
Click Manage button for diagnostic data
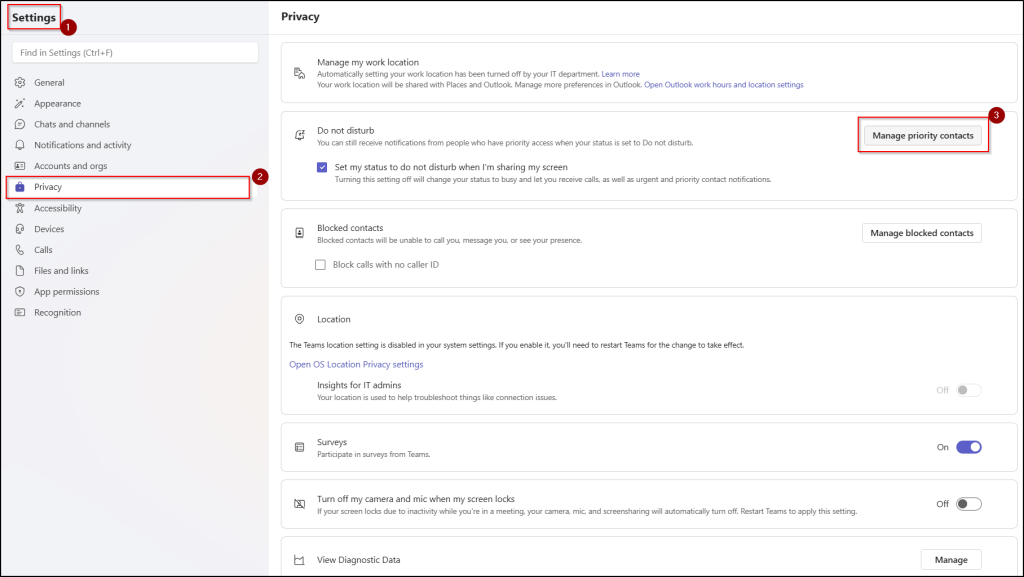click(x=951, y=560)
